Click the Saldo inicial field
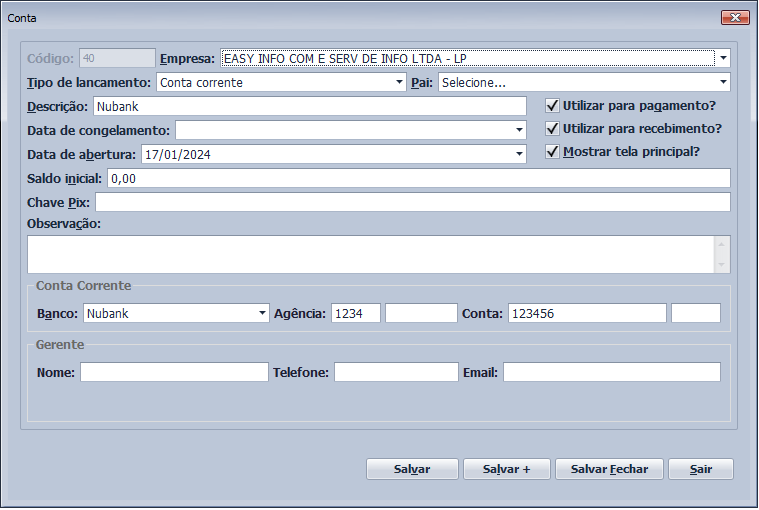The image size is (759, 510). click(419, 178)
